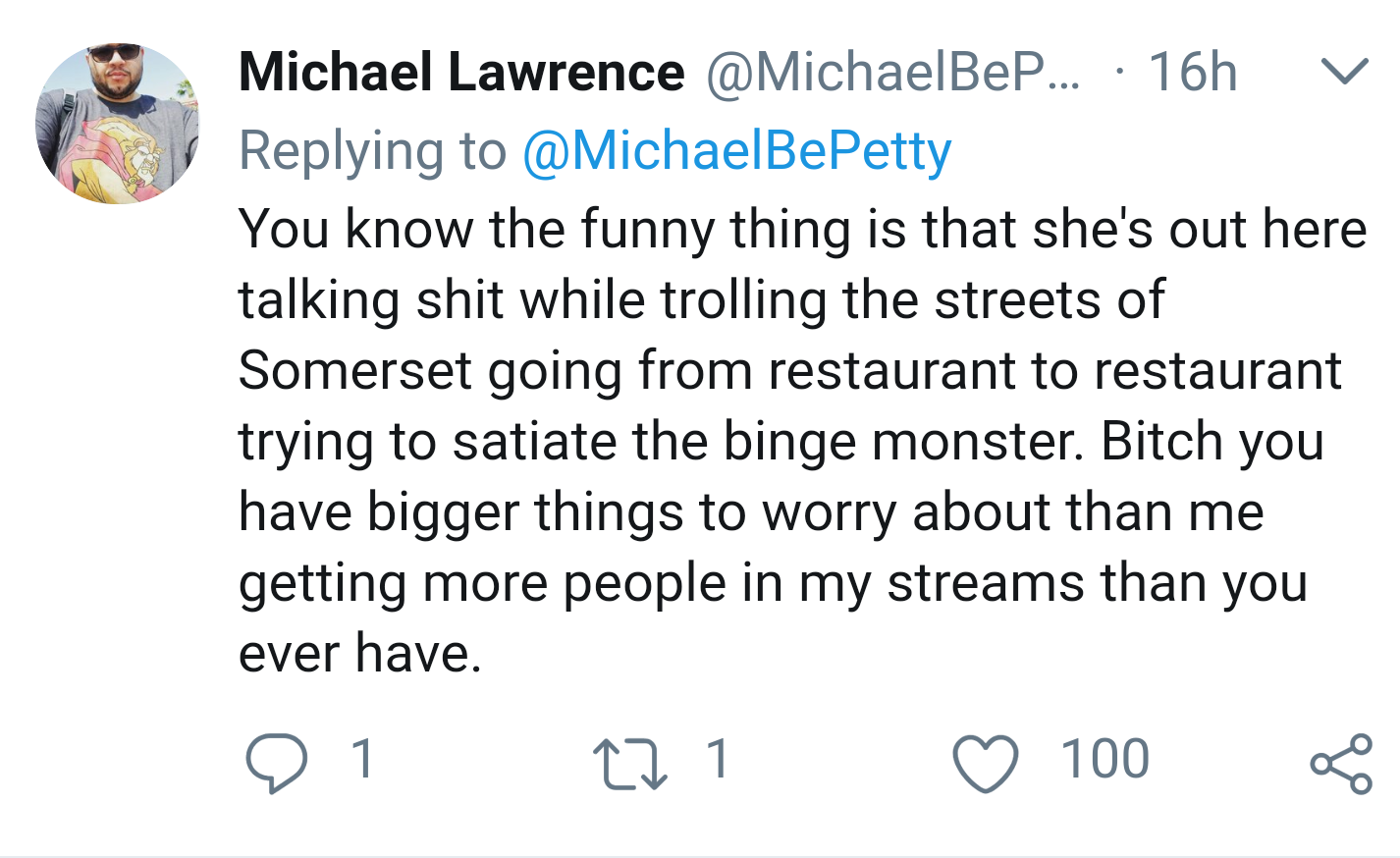The width and height of the screenshot is (1400, 858).
Task: Click the 100 likes count
Action: click(1104, 759)
